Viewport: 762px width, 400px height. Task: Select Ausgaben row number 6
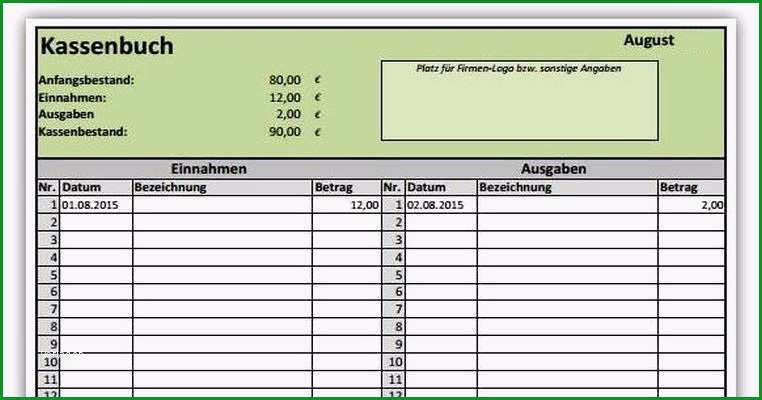394,292
